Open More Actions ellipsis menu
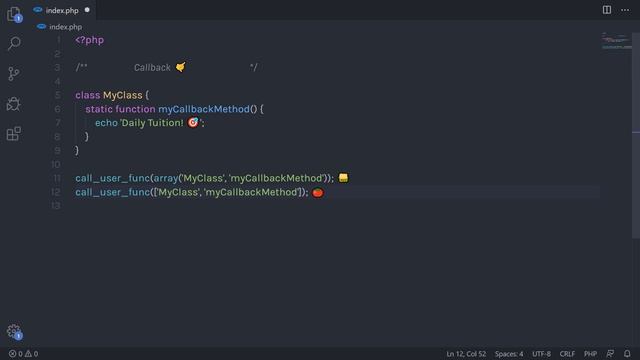Viewport: 640px width, 360px height. tap(625, 10)
